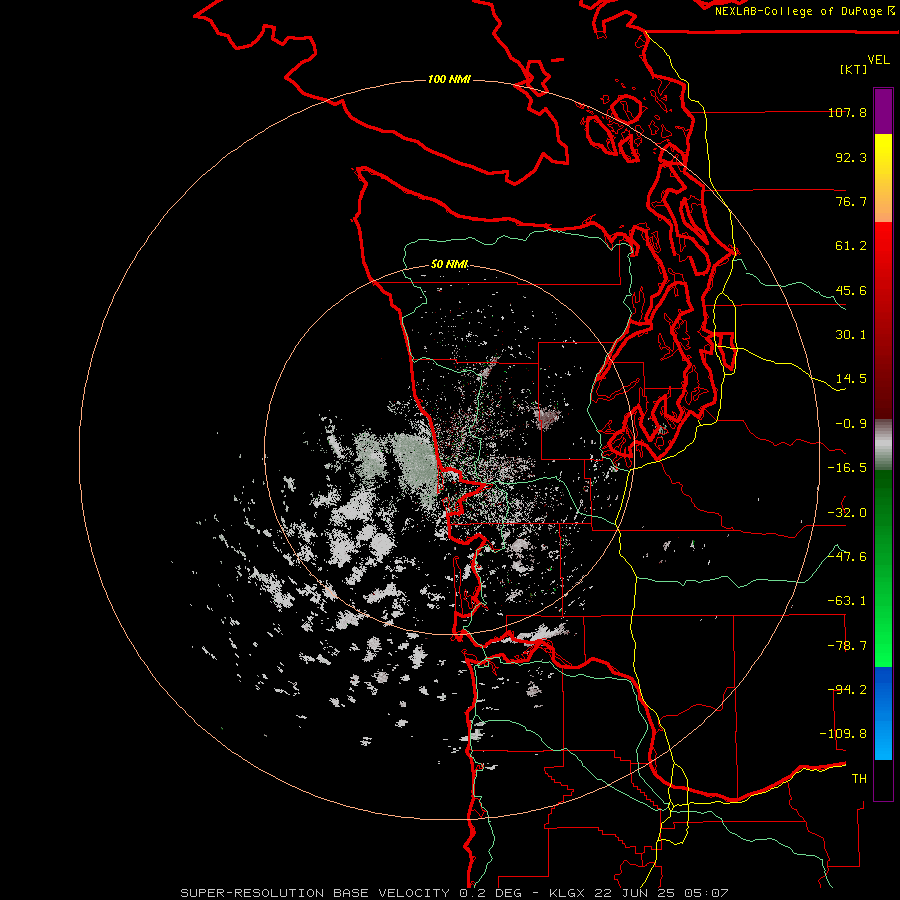Screen dimensions: 900x900
Task: Click the -0.9 velocity scale value
Action: tap(851, 424)
